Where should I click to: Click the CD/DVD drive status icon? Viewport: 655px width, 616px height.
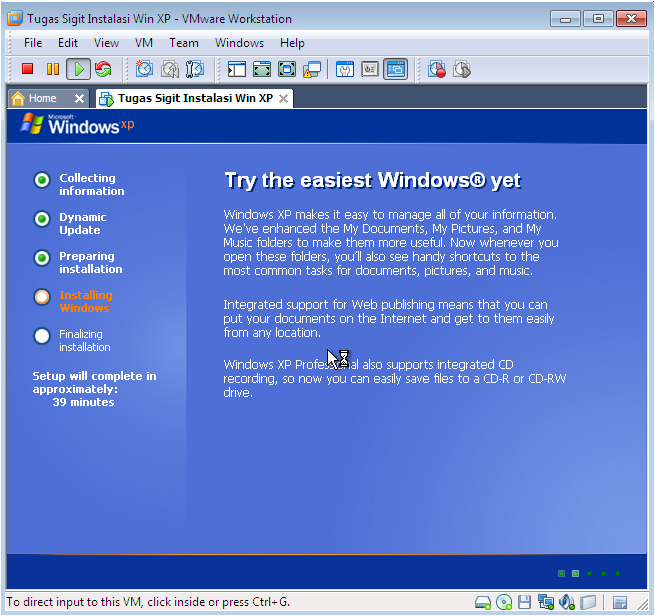click(x=504, y=602)
